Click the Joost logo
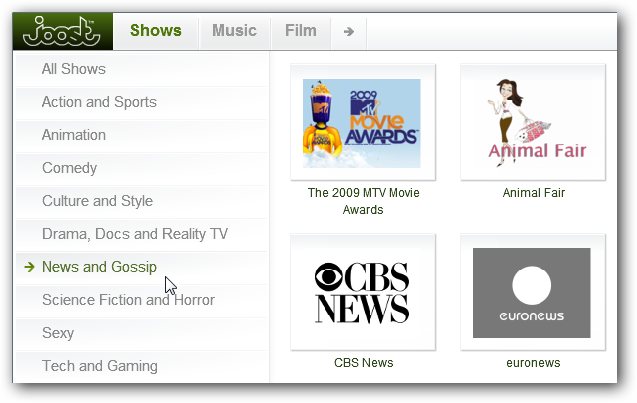637x403 pixels. 63,31
